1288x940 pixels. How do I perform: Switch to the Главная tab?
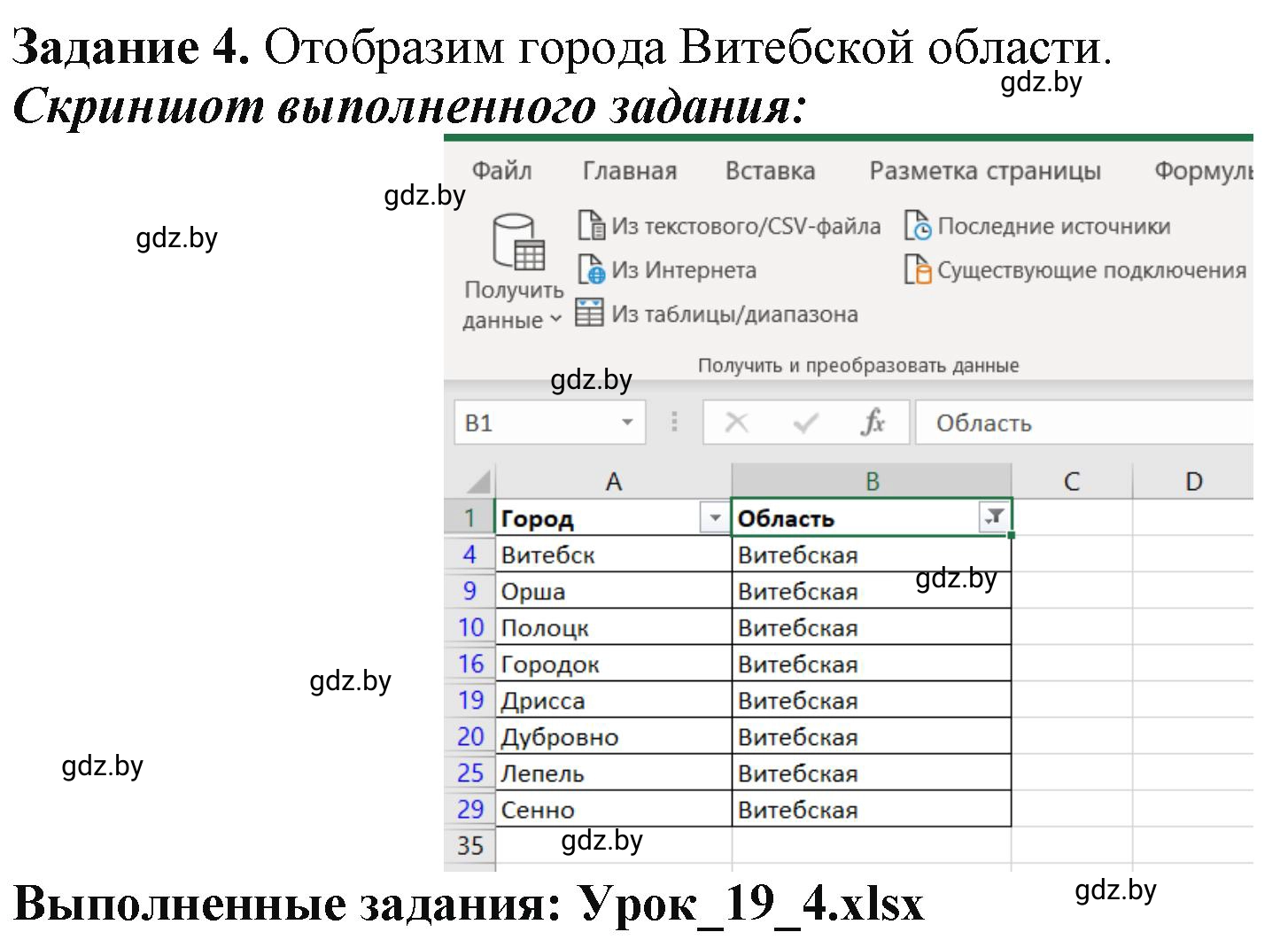point(629,170)
